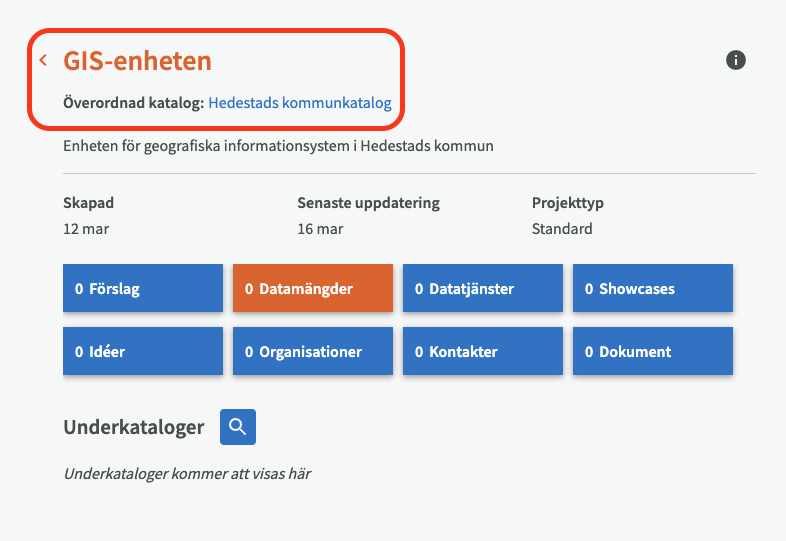
Task: View the 0 Organisationer tile
Action: tap(313, 352)
